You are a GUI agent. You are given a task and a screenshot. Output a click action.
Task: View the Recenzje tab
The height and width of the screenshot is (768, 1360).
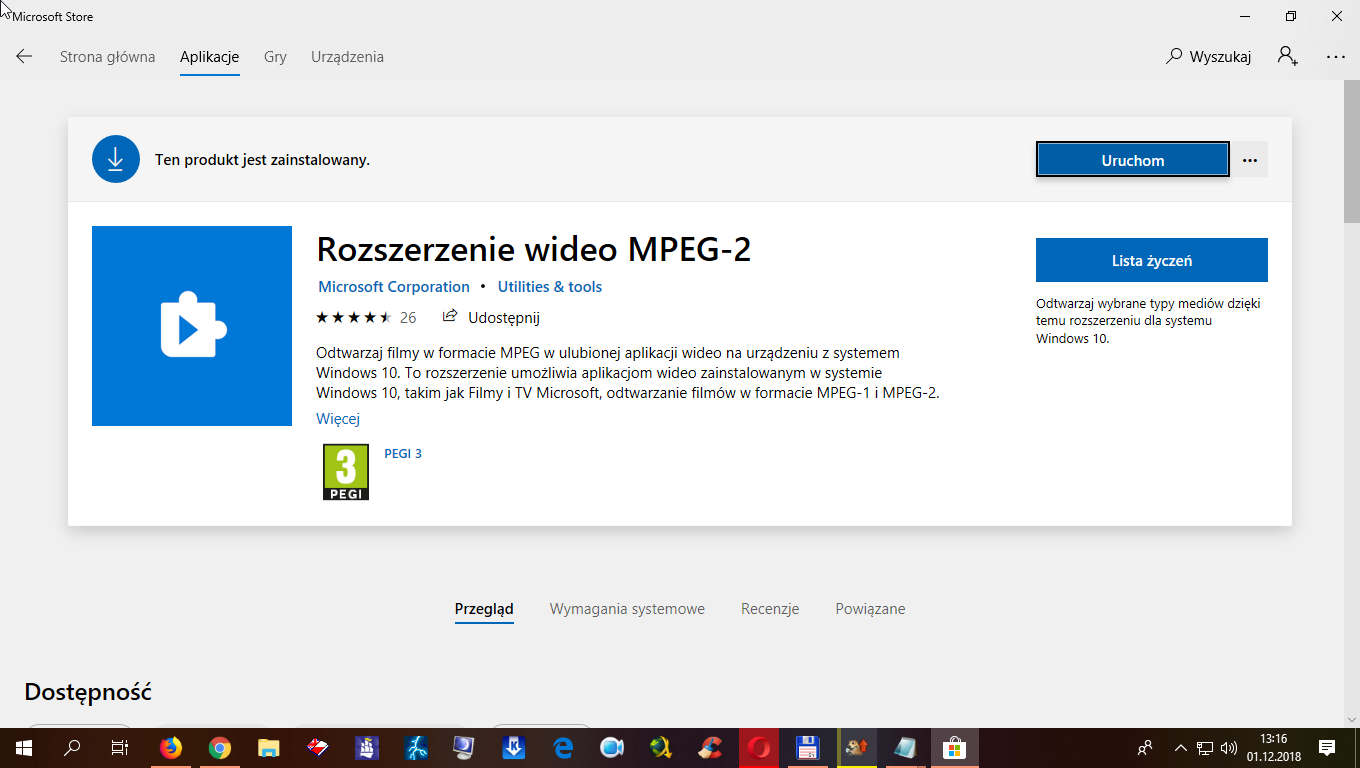770,609
